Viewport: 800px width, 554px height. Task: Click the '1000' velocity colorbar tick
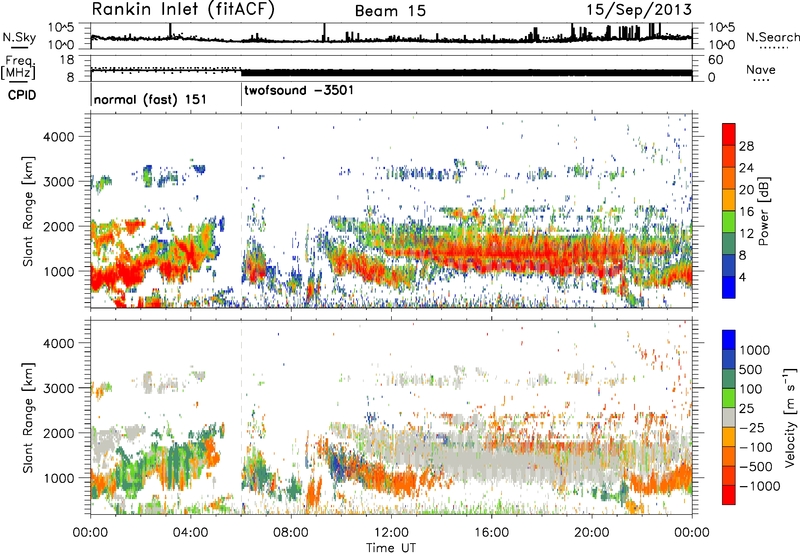pos(755,350)
